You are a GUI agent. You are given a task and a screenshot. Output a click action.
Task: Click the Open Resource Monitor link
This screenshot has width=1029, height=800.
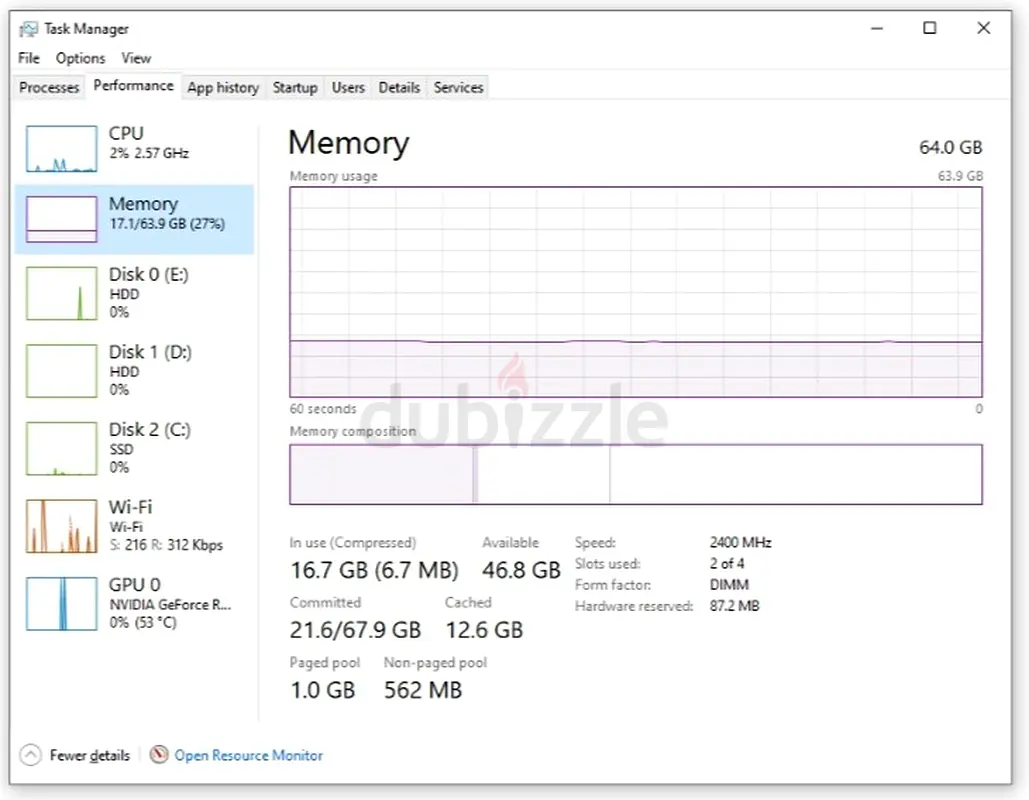248,755
